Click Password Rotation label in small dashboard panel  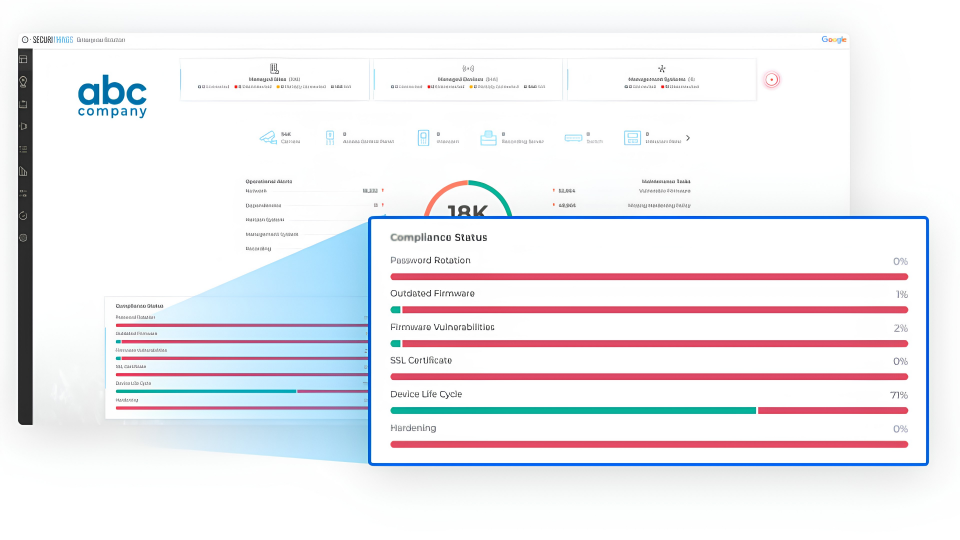pyautogui.click(x=135, y=317)
